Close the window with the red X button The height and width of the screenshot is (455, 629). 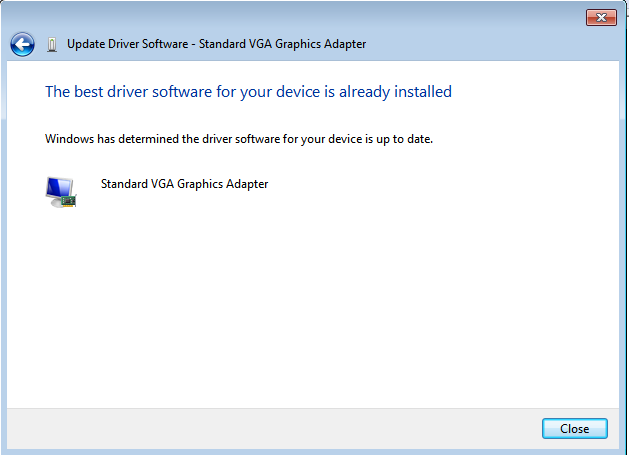click(x=600, y=18)
